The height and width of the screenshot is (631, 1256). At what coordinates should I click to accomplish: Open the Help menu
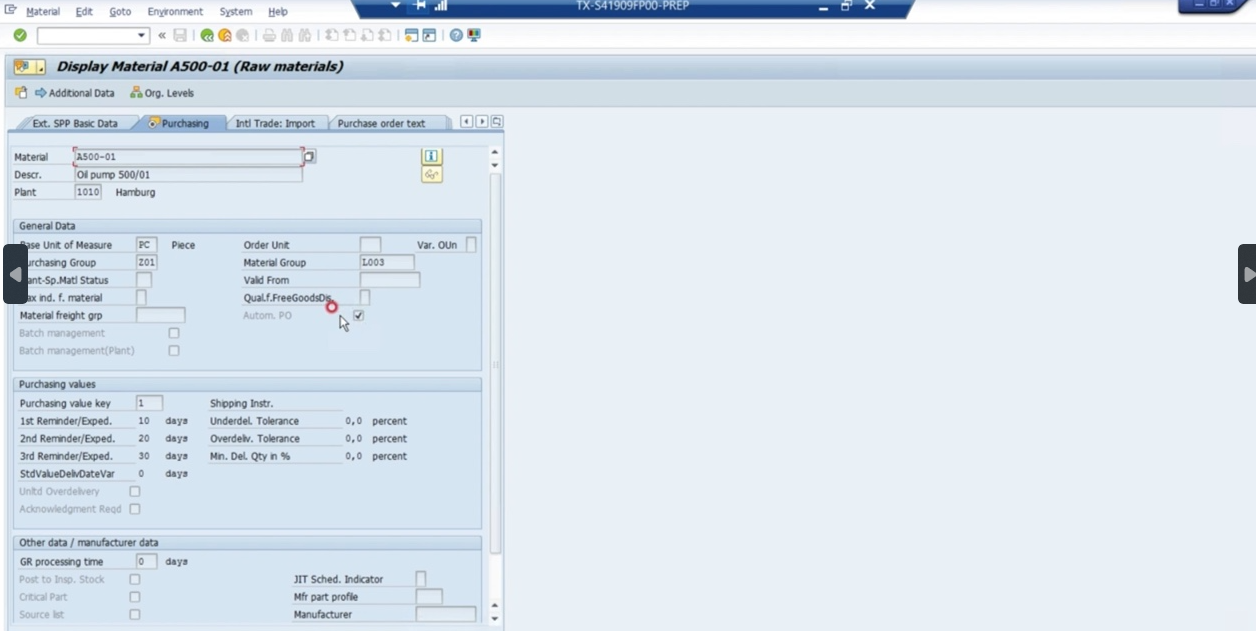coord(278,12)
